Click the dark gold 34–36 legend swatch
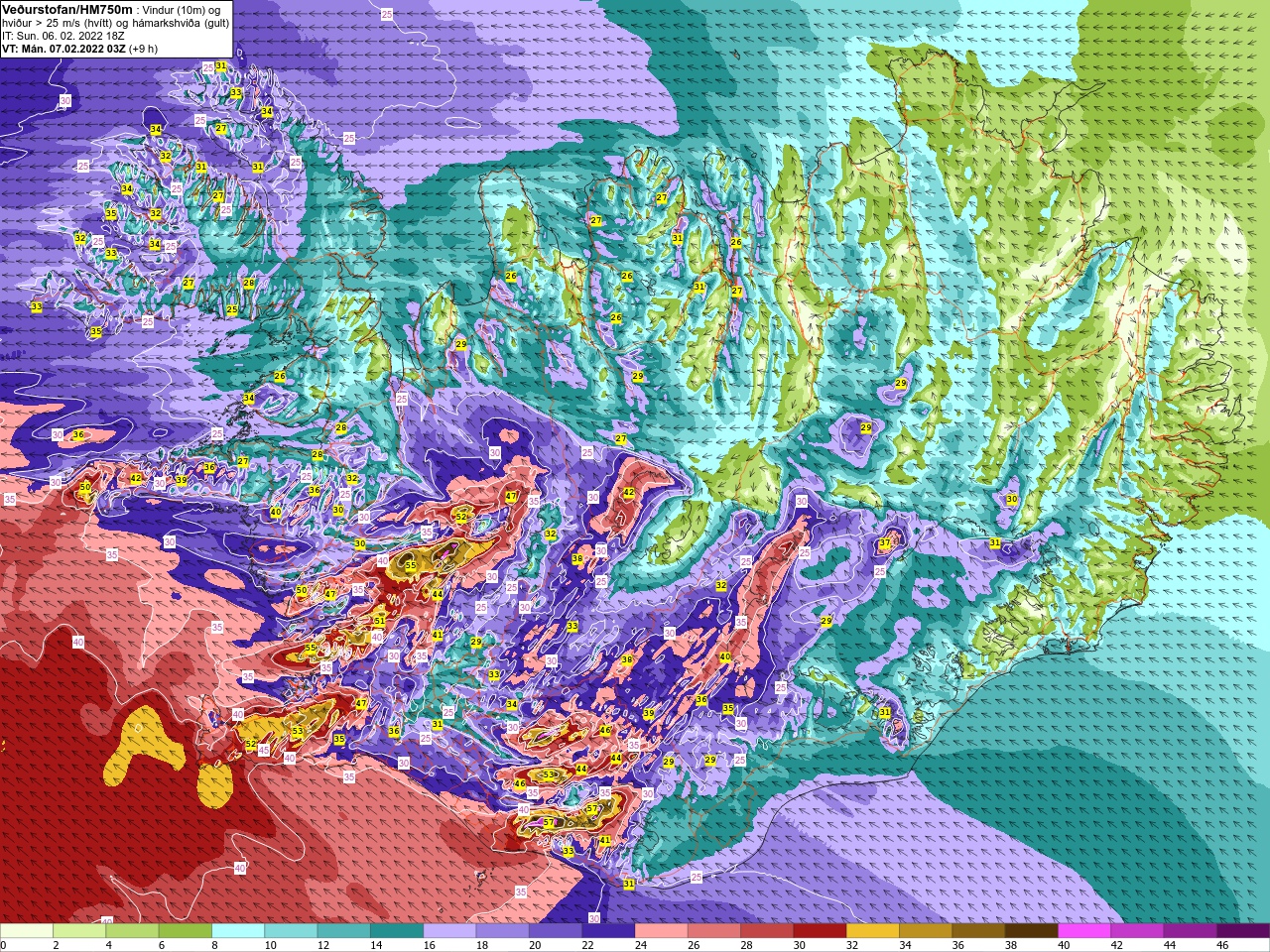 pyautogui.click(x=927, y=931)
